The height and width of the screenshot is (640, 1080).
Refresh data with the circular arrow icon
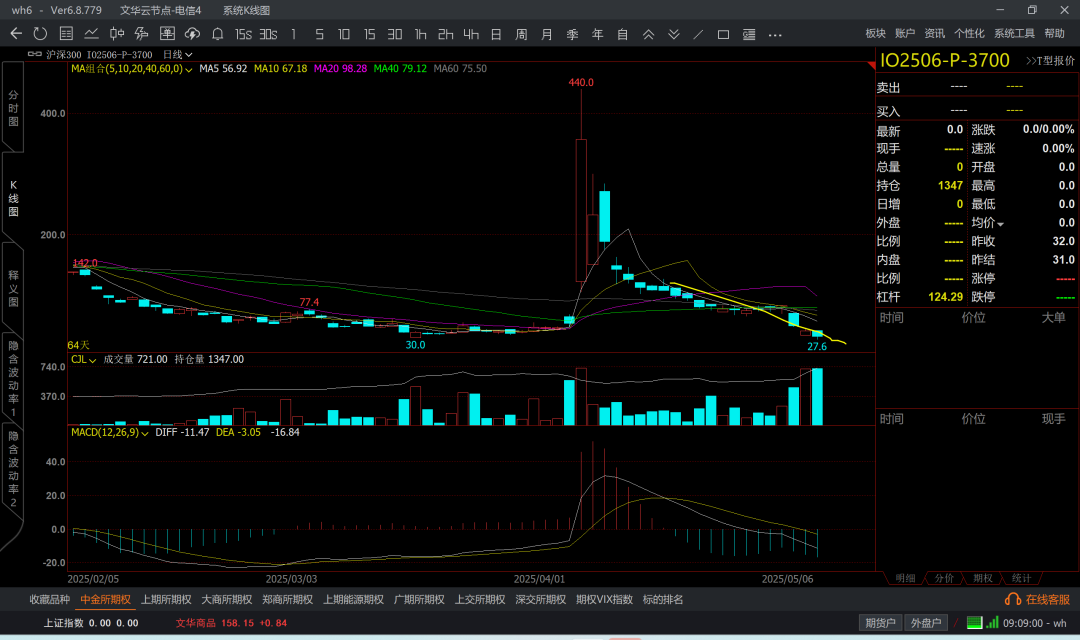[x=40, y=34]
